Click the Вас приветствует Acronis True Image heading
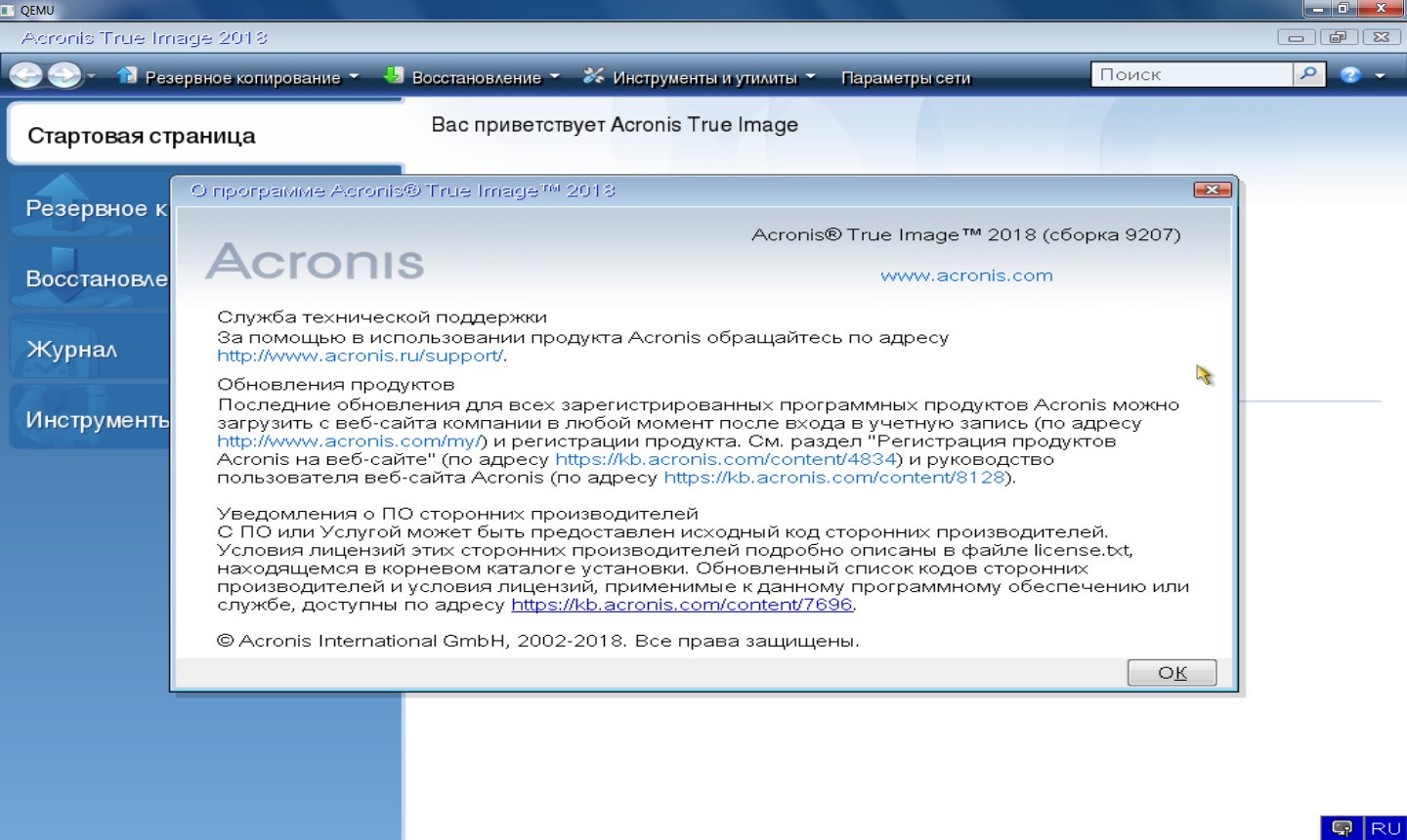 (x=615, y=125)
